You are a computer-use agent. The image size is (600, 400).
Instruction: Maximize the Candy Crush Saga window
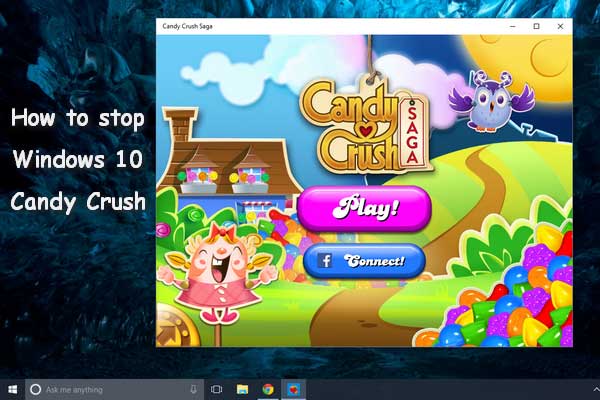point(536,26)
